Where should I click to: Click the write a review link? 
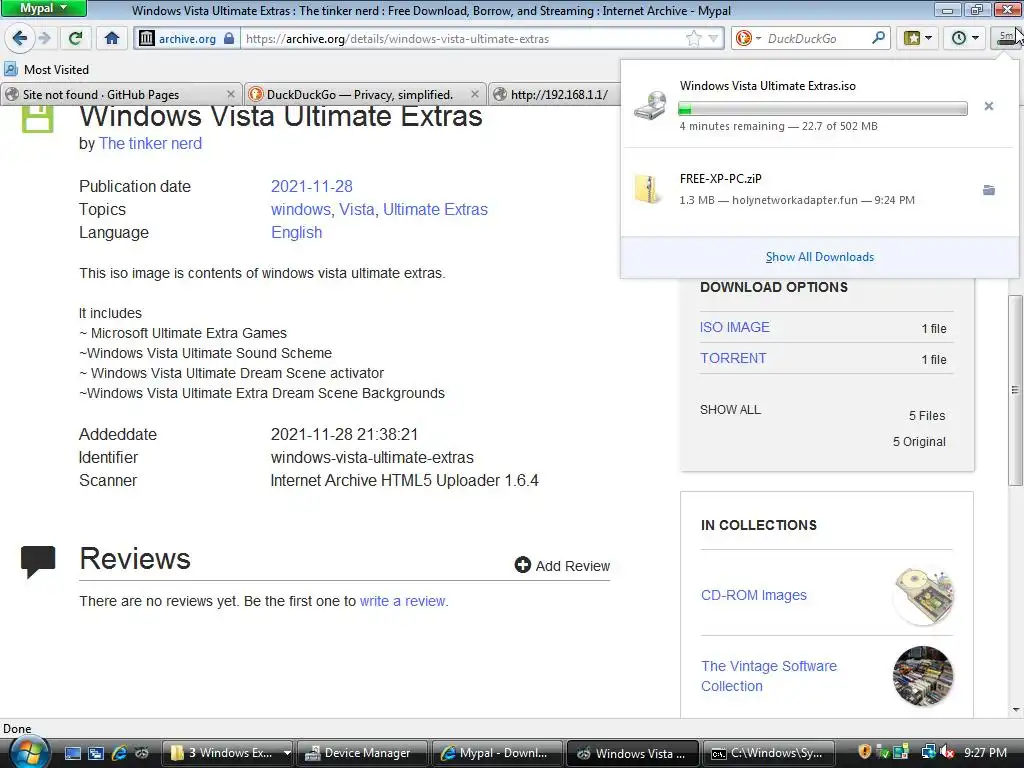point(403,601)
